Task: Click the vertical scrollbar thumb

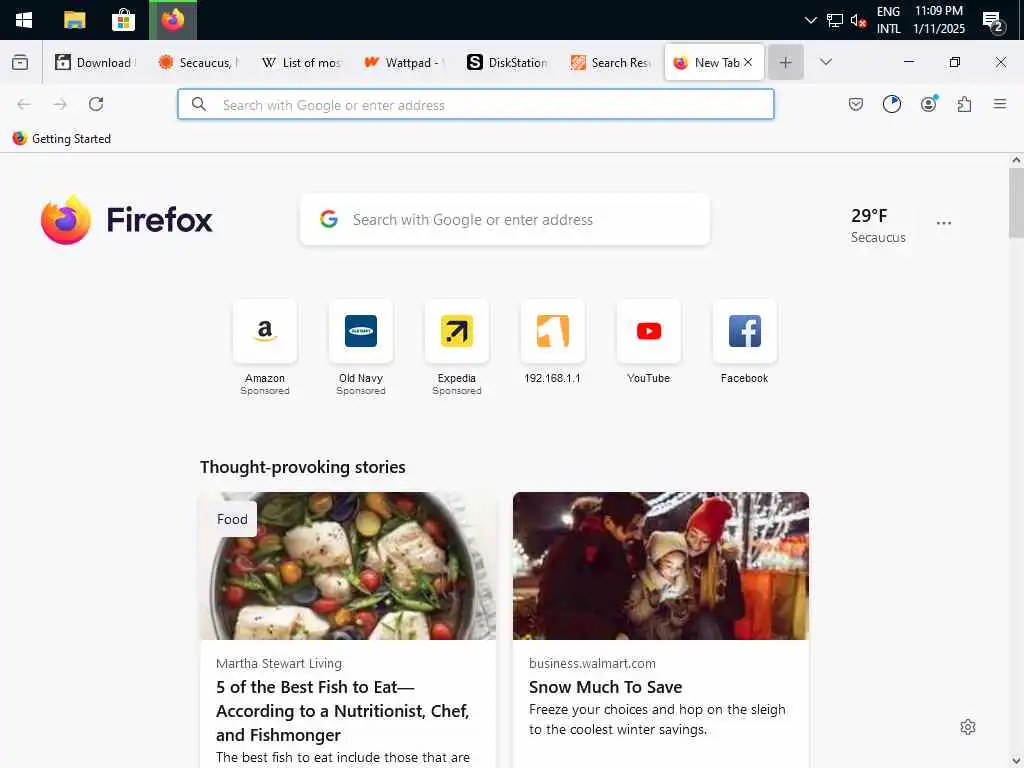Action: pyautogui.click(x=1016, y=203)
